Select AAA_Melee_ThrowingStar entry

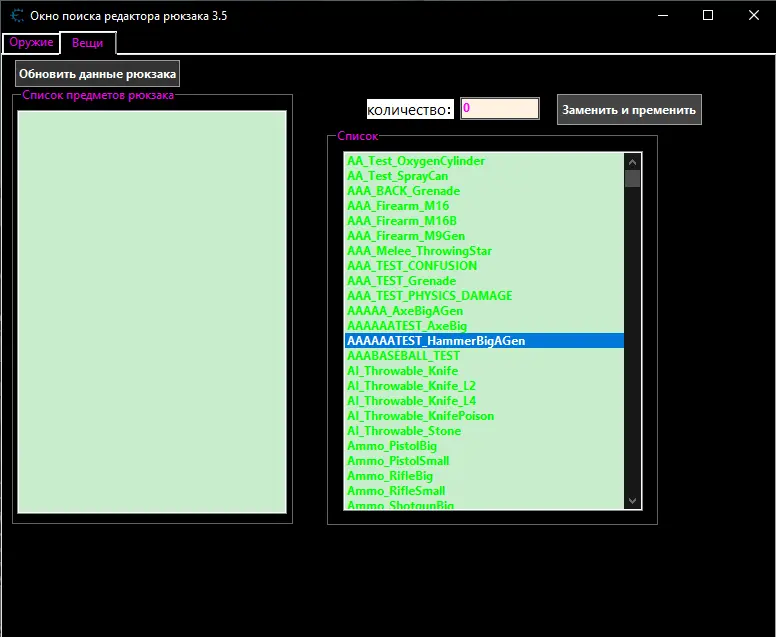419,251
